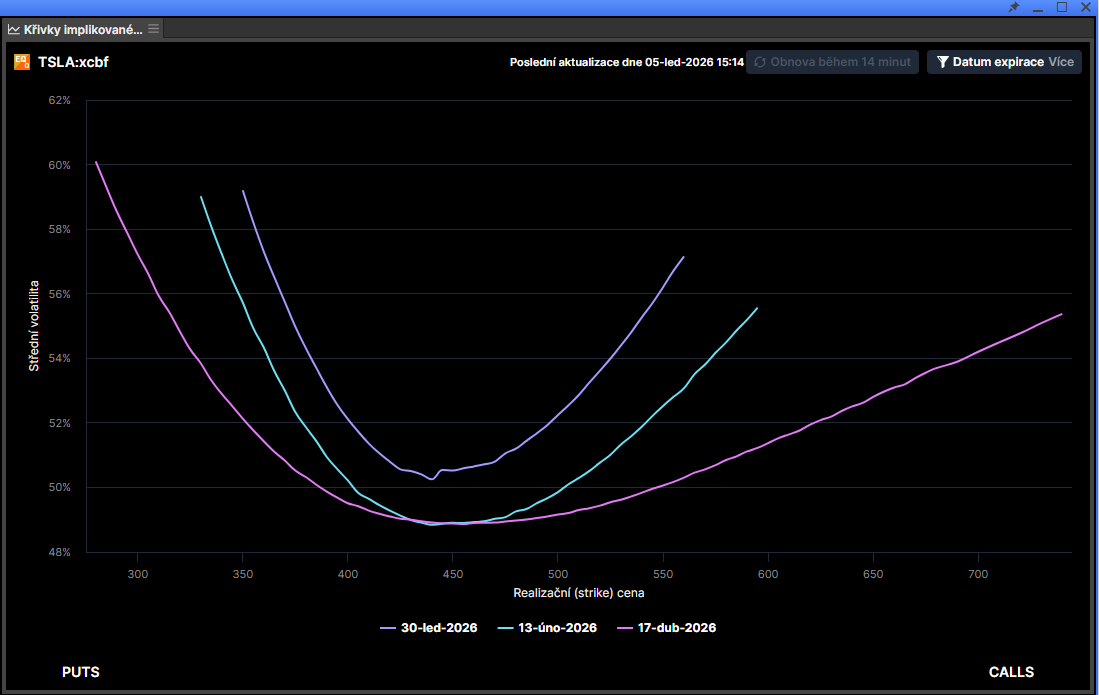Click the Poslední aktualizace timestamp

pos(627,62)
